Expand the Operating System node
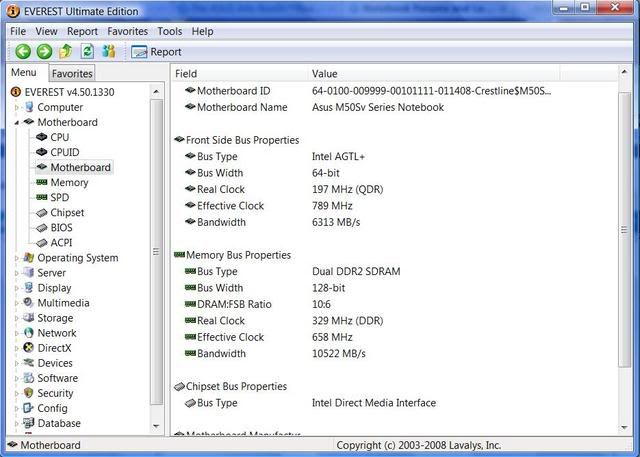The height and width of the screenshot is (457, 640). [17, 258]
